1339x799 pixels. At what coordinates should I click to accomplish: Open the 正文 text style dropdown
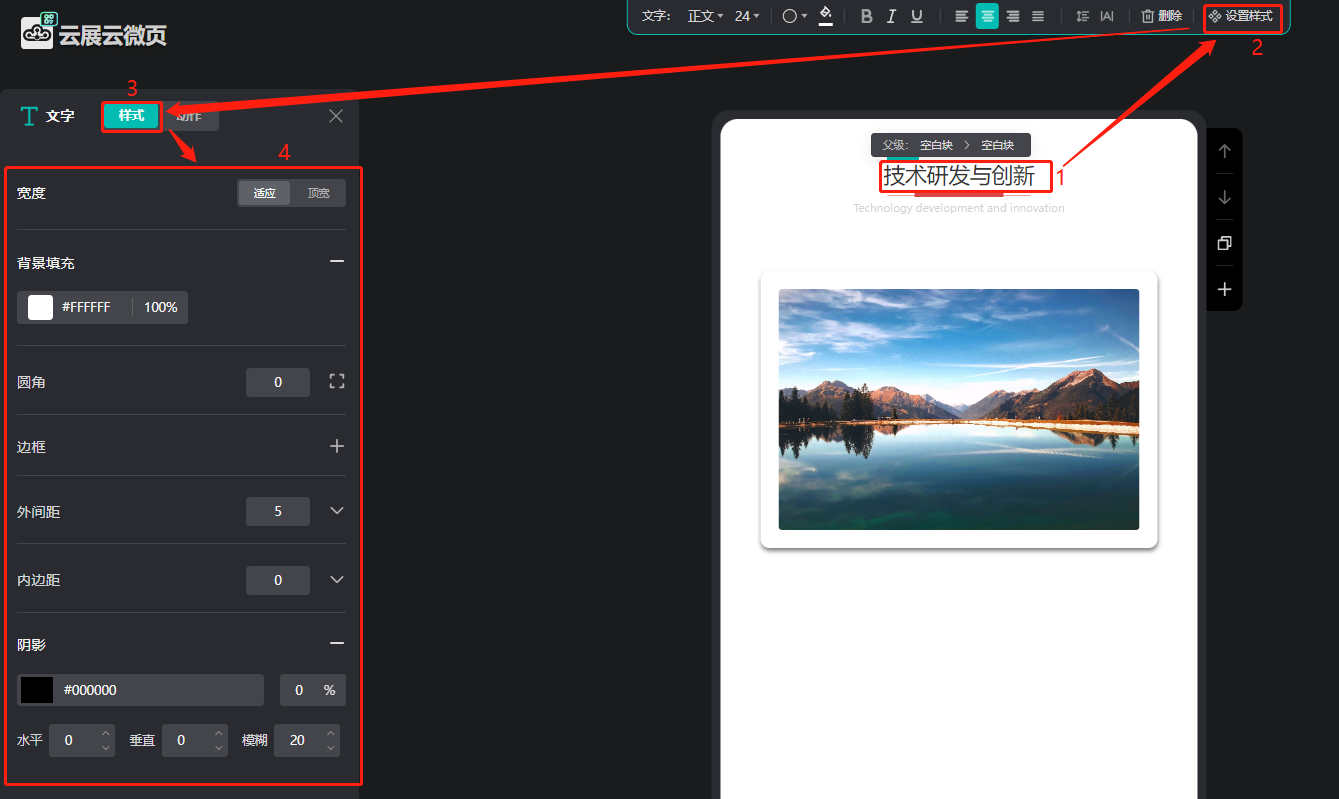pyautogui.click(x=705, y=16)
